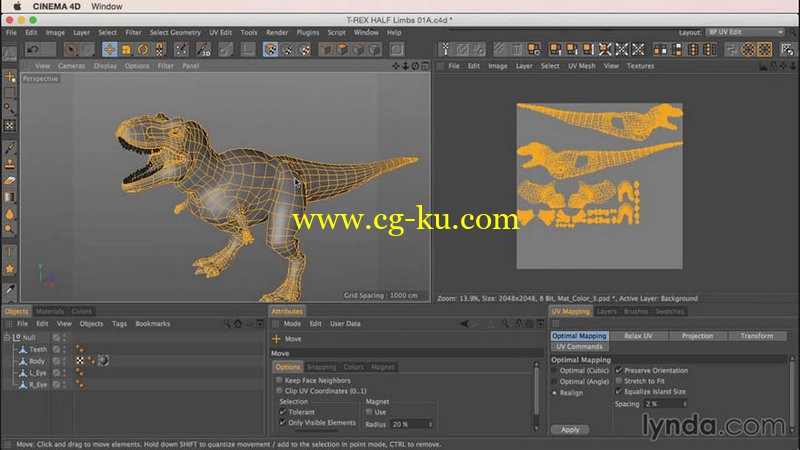Select the gradient tool in left palette
Screen dimensions: 800x450
click(10, 197)
